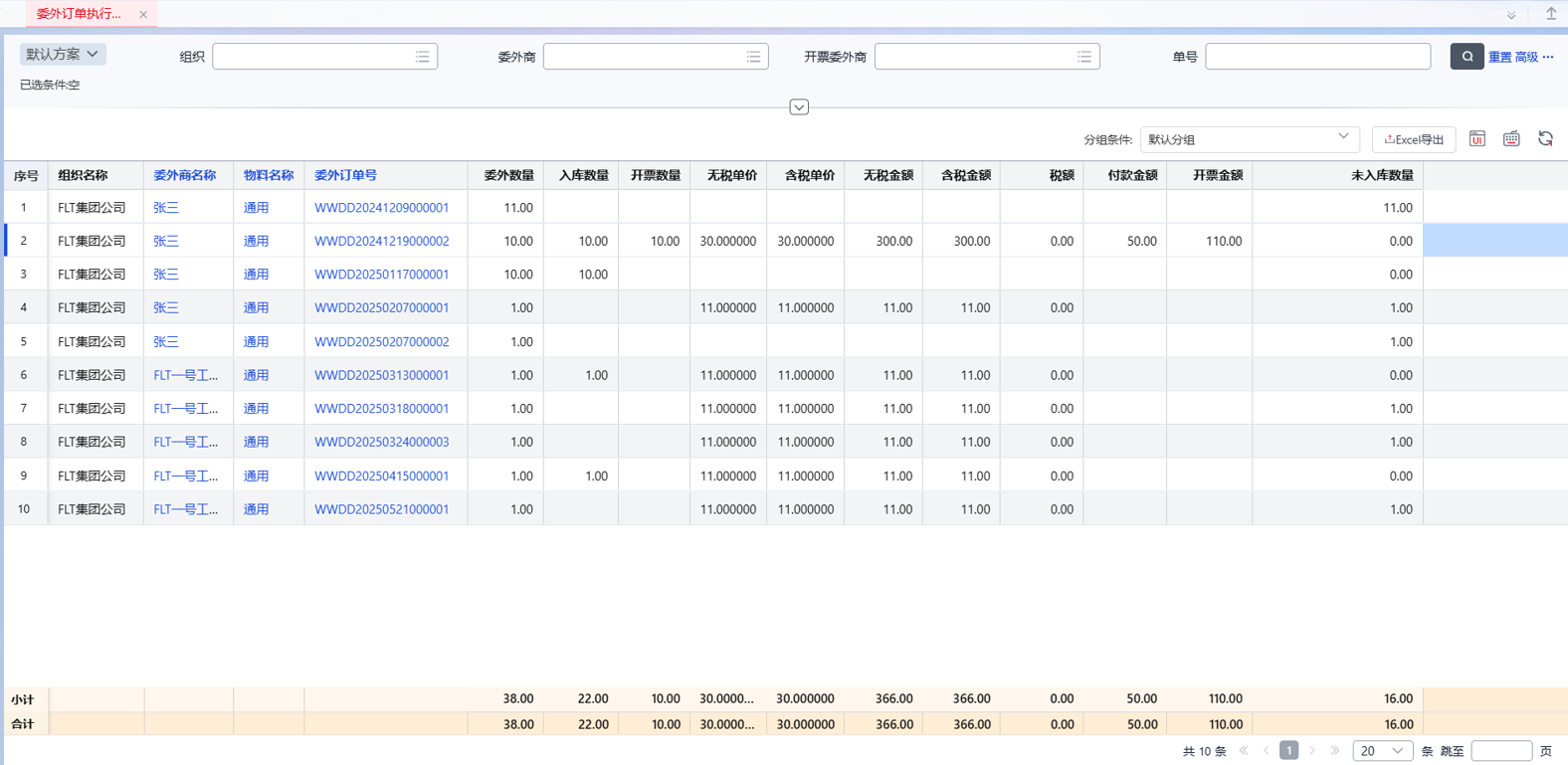Click the 合计 total row label
Screen dimensions: 1568x765
23,724
